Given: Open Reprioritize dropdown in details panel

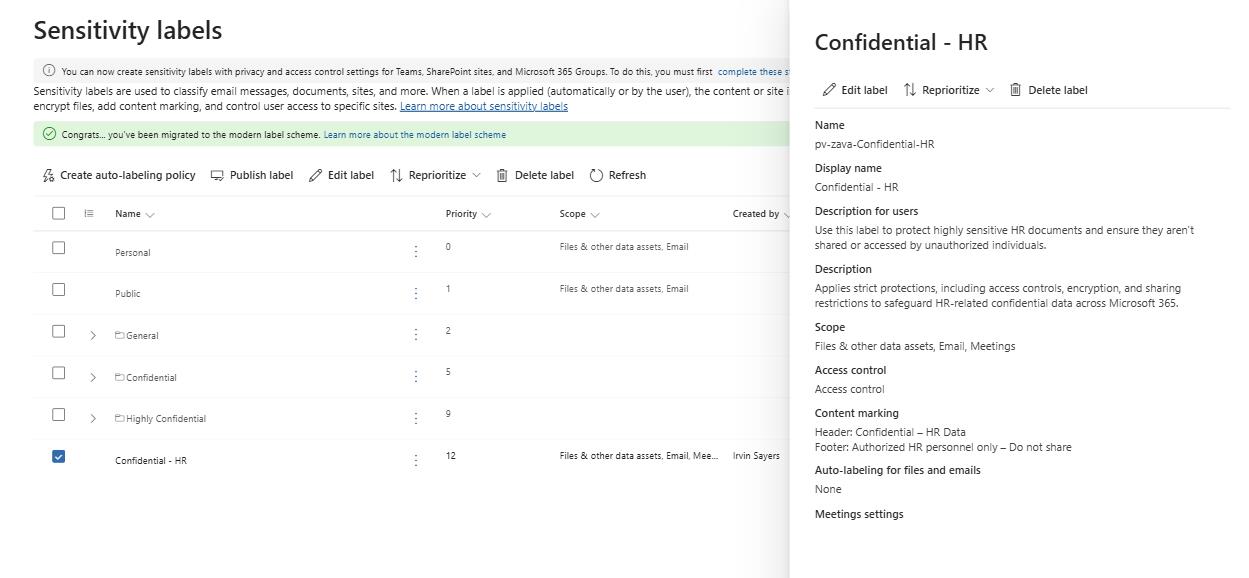Looking at the screenshot, I should coord(949,90).
